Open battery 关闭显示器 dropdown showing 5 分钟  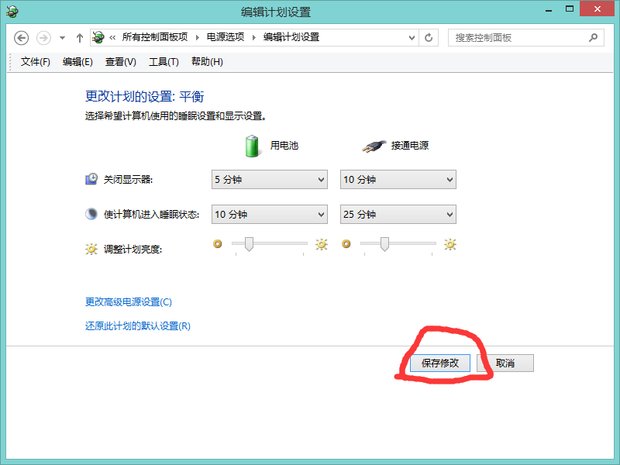coord(269,180)
